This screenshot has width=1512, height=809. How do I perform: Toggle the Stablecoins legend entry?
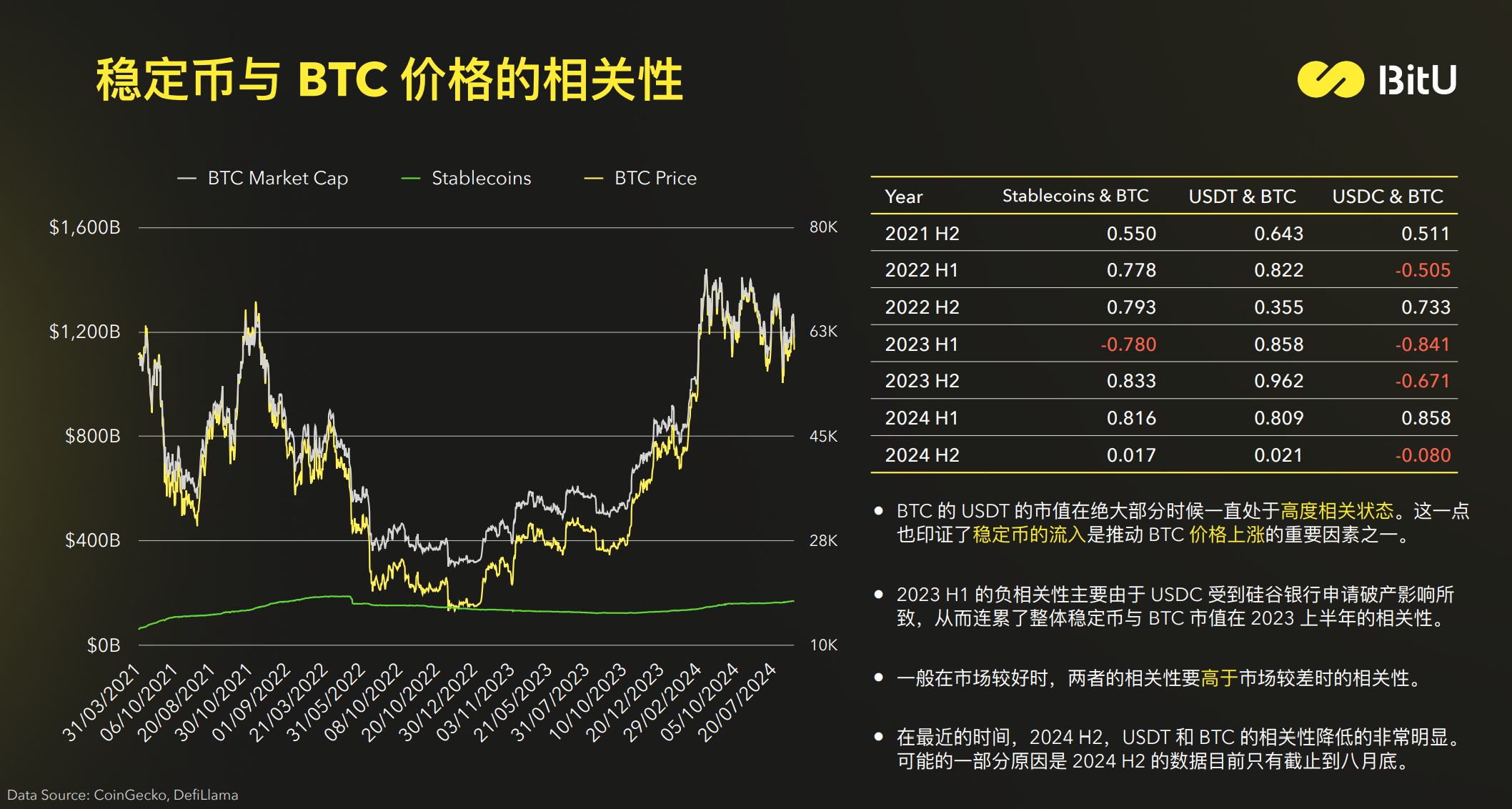(481, 178)
